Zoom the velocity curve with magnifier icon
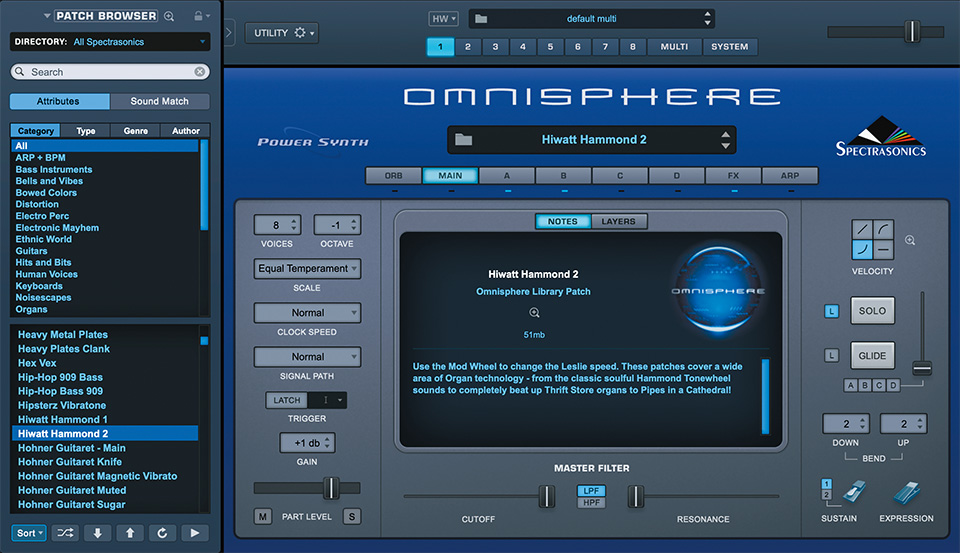 (x=910, y=240)
